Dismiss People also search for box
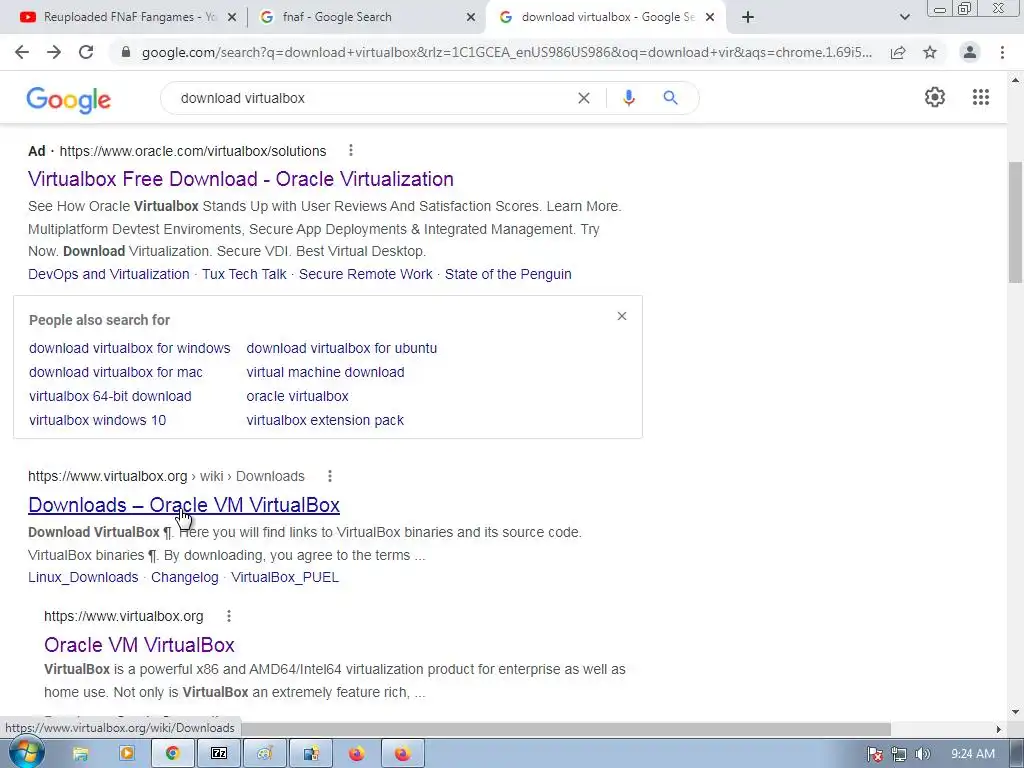 click(x=622, y=316)
